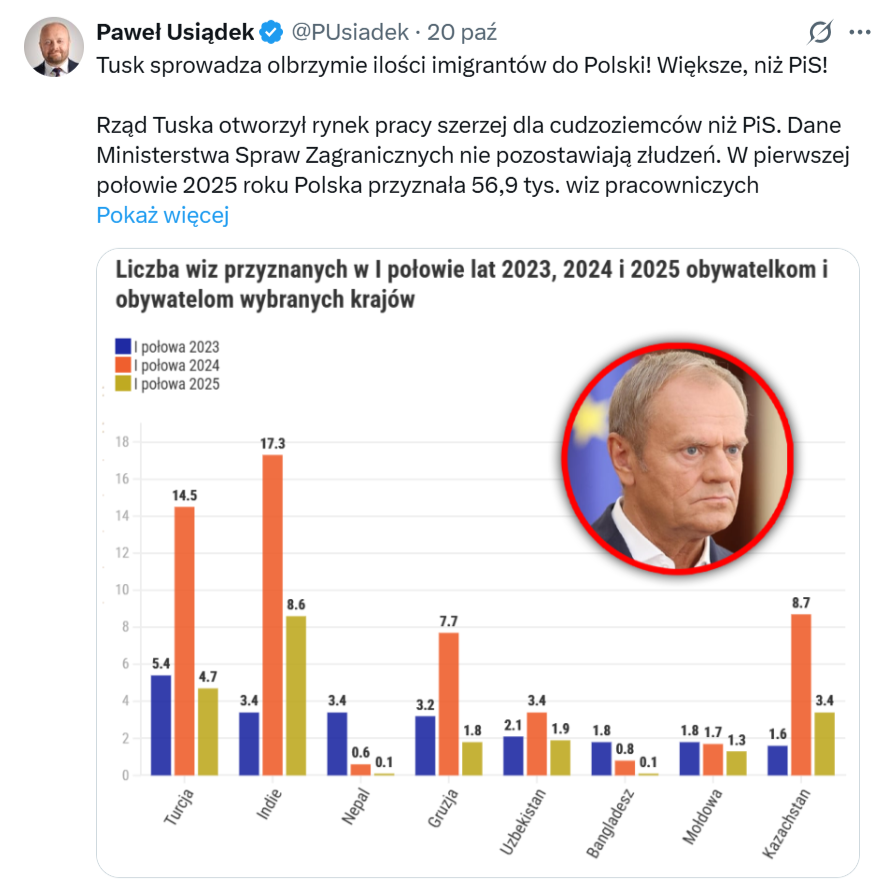Click the author name Paweł Usiądek
Screen dimensions: 888x885
point(176,31)
